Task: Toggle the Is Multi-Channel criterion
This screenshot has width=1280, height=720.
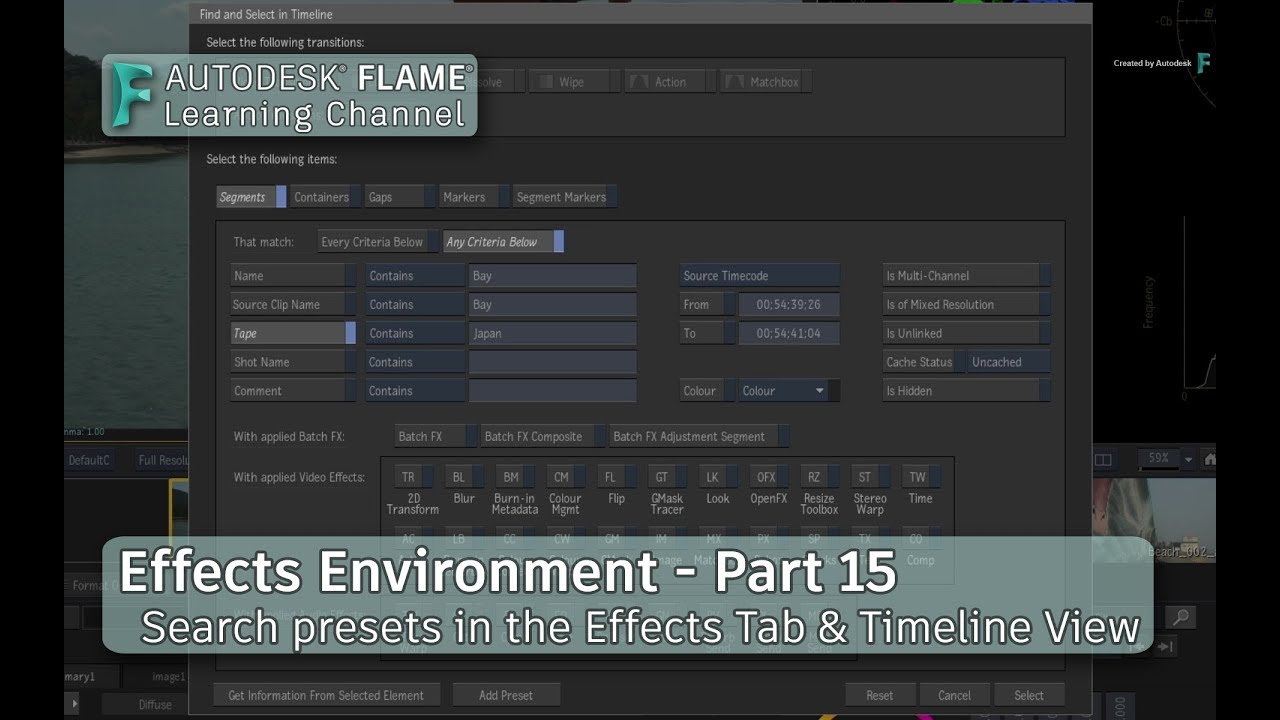Action: (966, 275)
